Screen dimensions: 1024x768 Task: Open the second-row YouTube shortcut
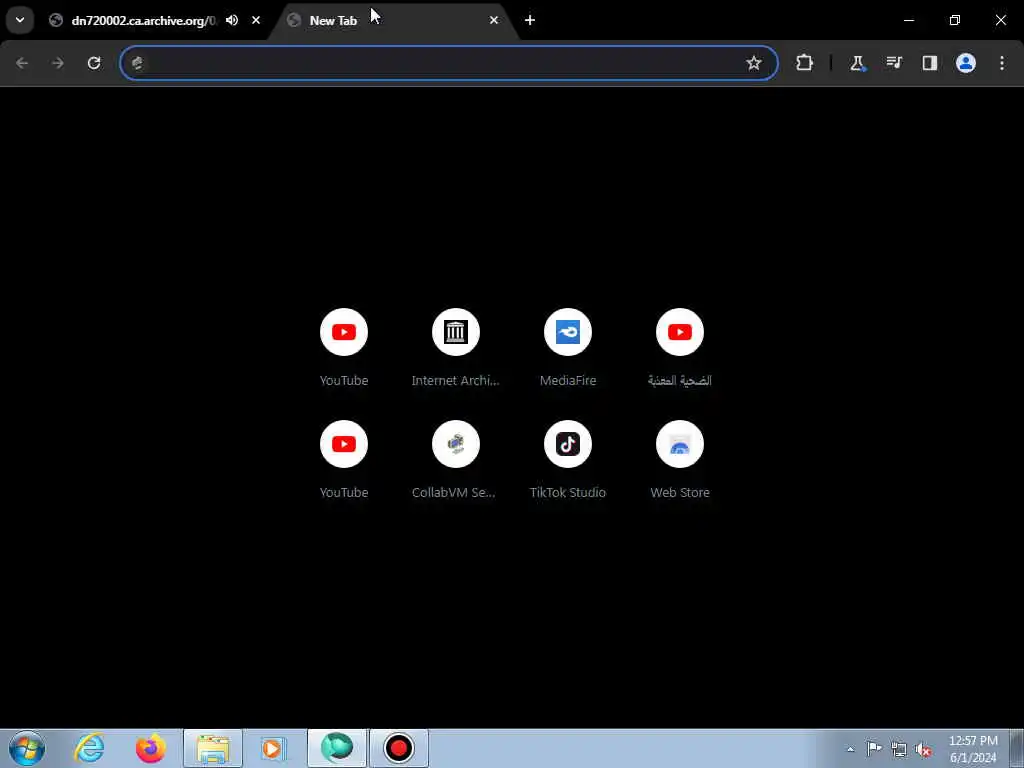(x=344, y=460)
